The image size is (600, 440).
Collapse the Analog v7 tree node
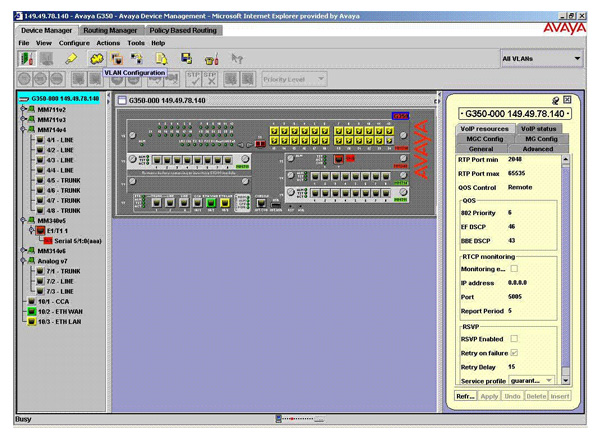click(x=23, y=261)
